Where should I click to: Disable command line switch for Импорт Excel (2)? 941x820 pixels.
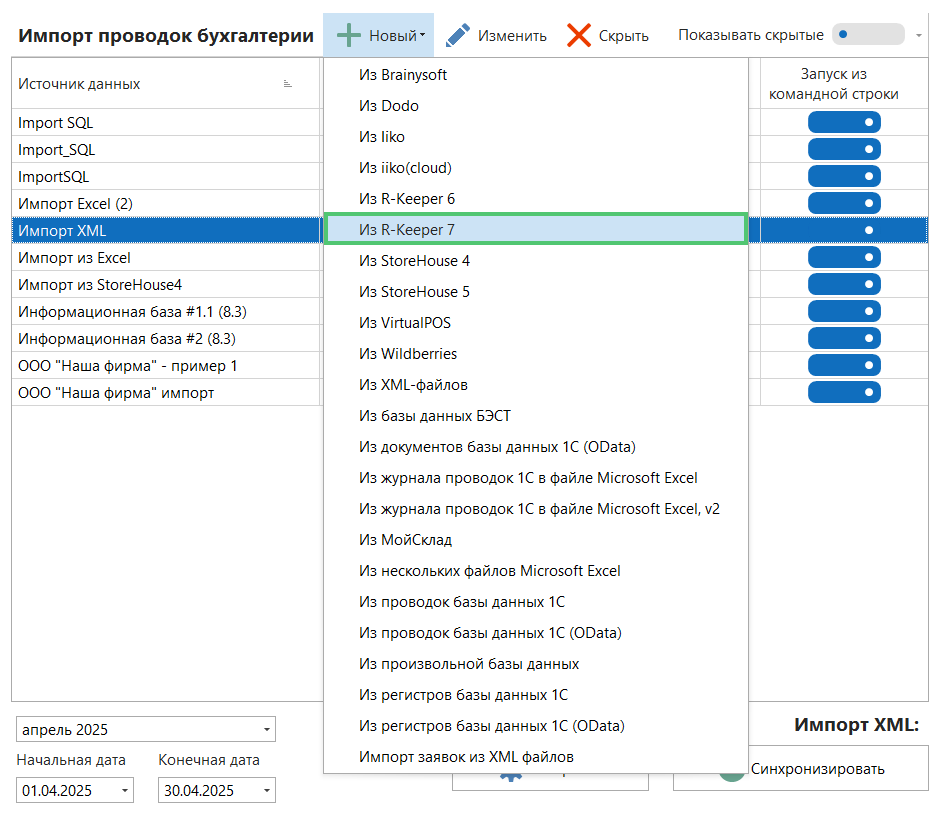click(x=844, y=204)
